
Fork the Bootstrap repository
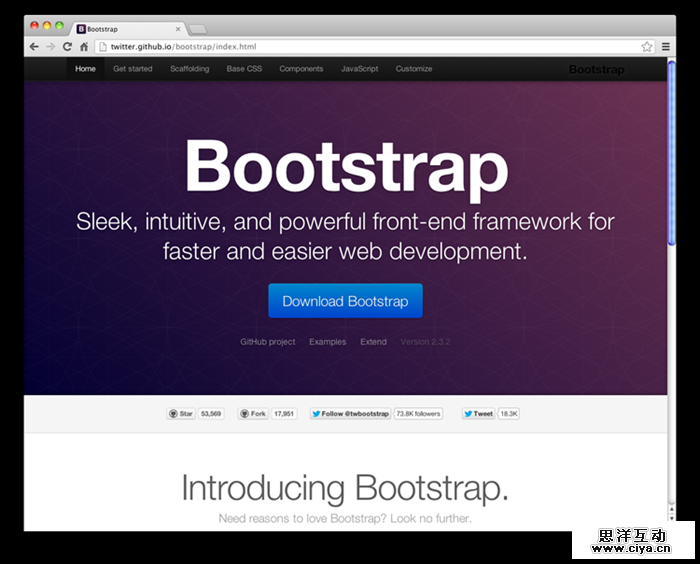click(253, 413)
